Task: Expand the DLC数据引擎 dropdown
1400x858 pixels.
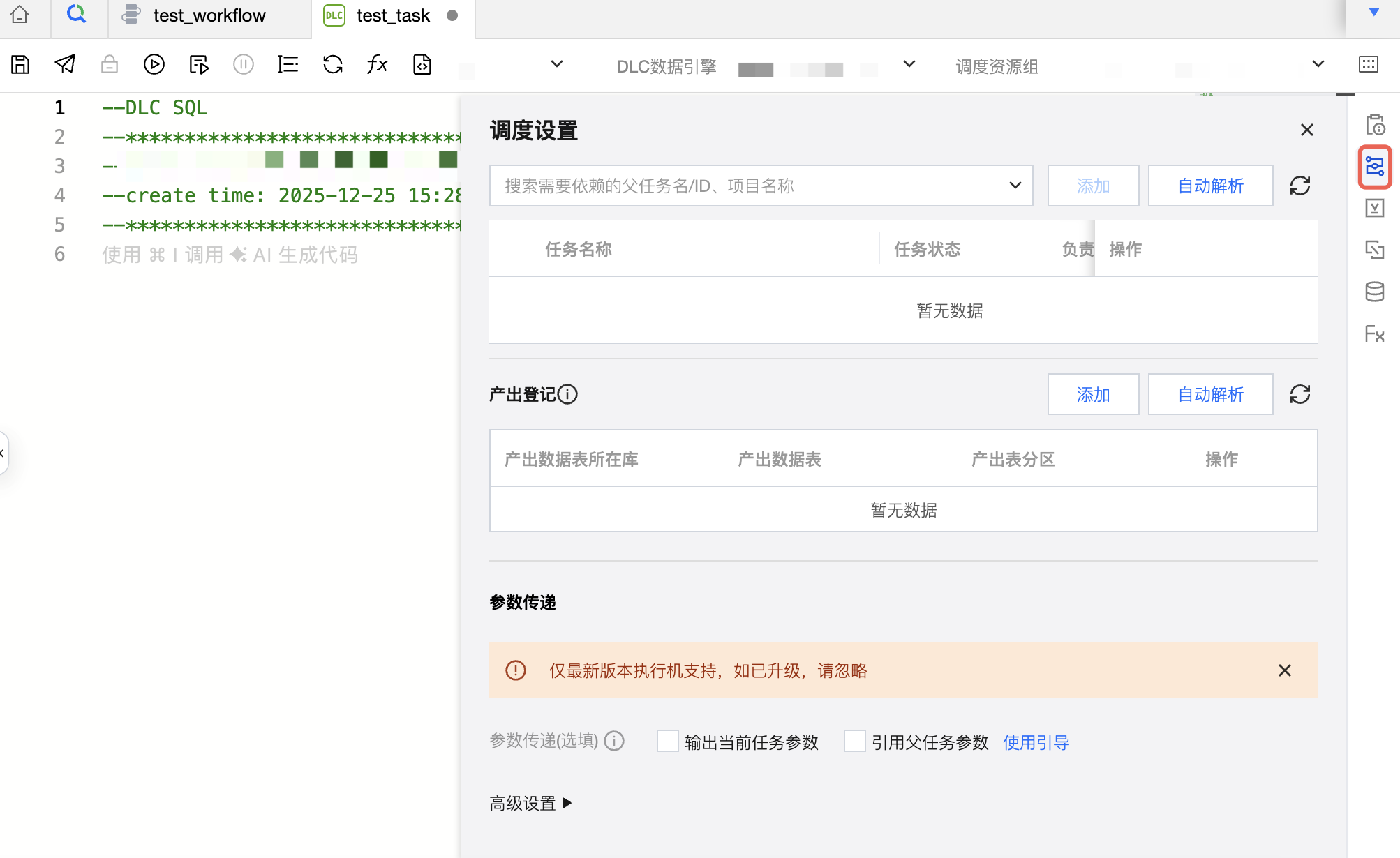Action: coord(909,65)
